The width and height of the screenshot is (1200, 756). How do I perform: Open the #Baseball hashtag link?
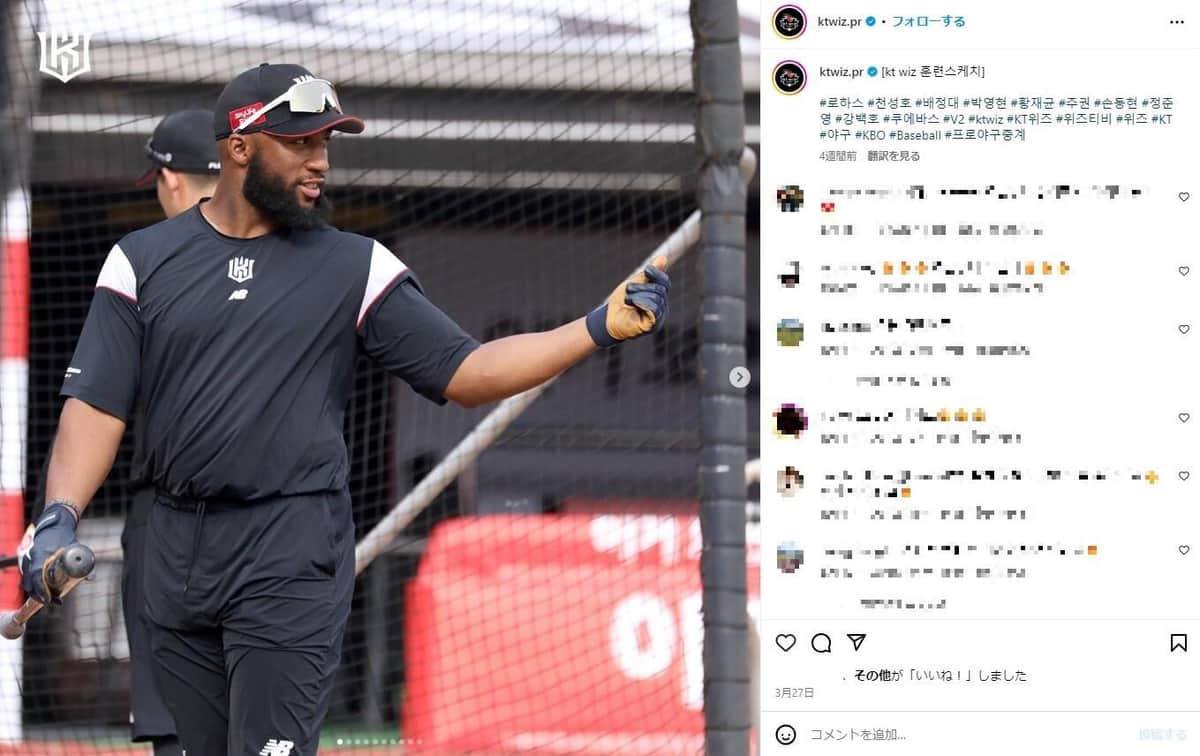[914, 134]
